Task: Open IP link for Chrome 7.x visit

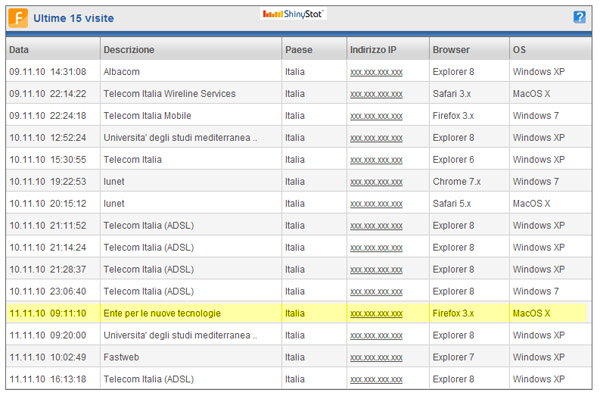Action: coord(376,182)
